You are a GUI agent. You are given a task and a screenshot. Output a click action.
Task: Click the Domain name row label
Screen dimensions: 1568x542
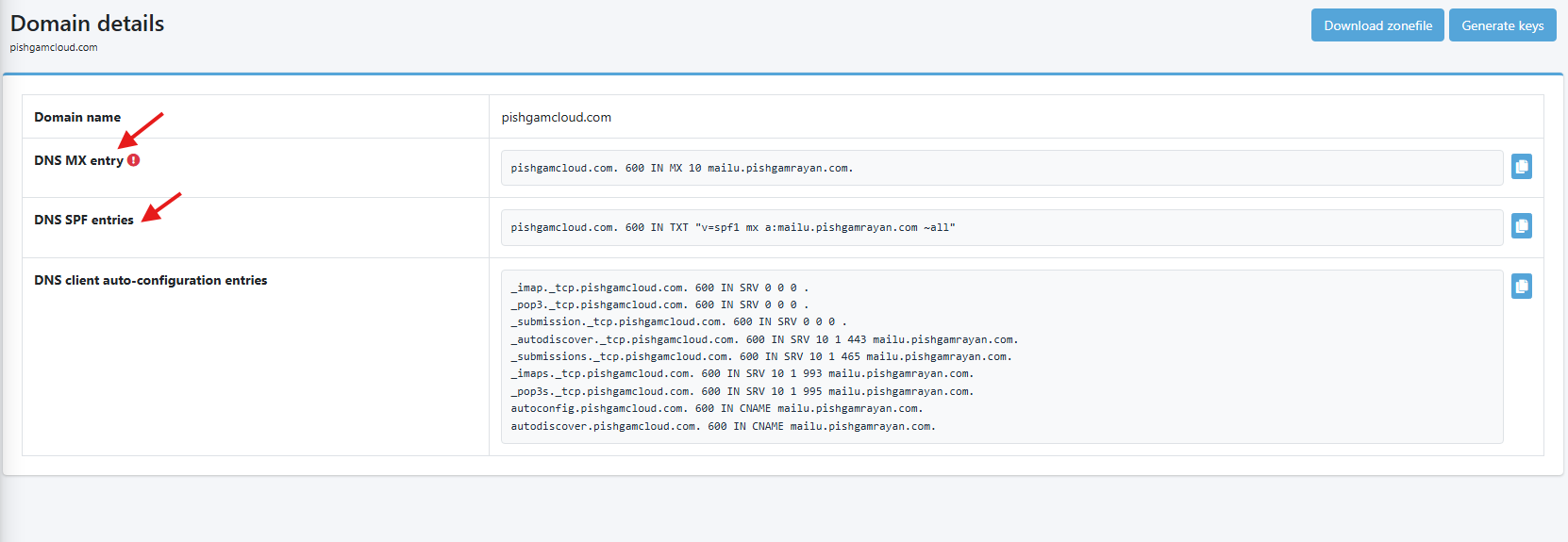(x=77, y=117)
